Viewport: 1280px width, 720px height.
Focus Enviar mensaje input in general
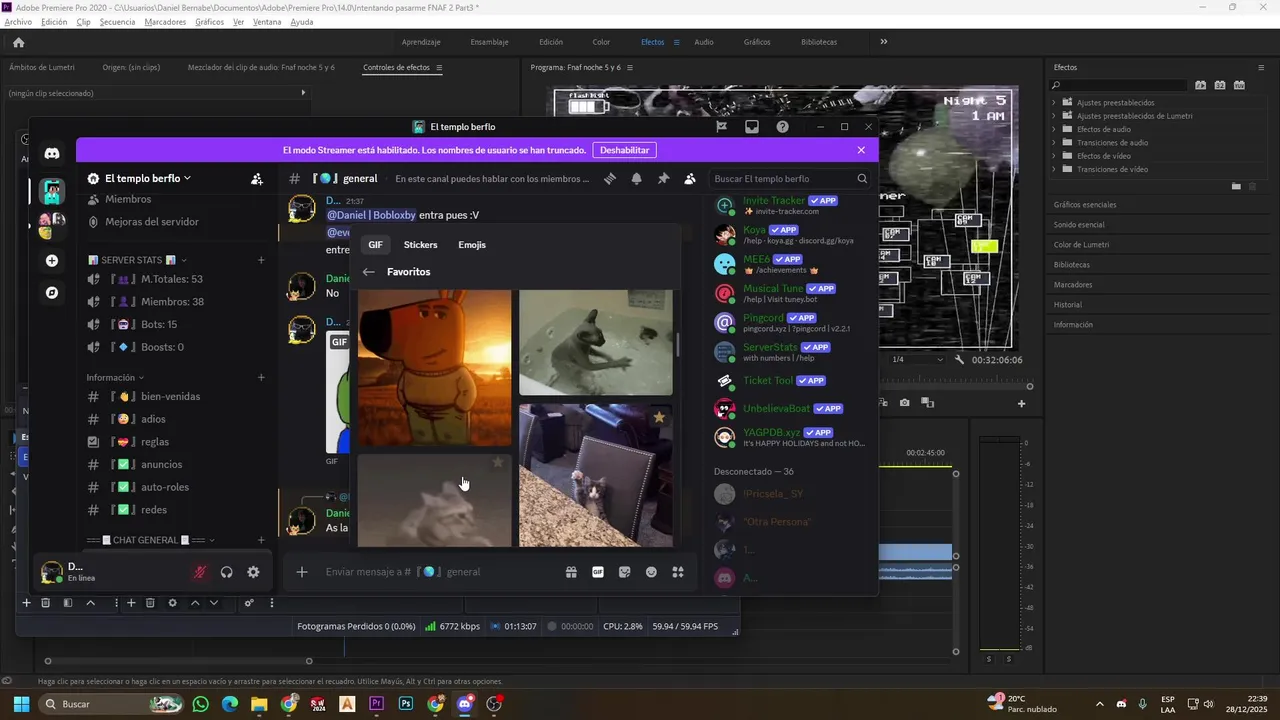coord(436,572)
